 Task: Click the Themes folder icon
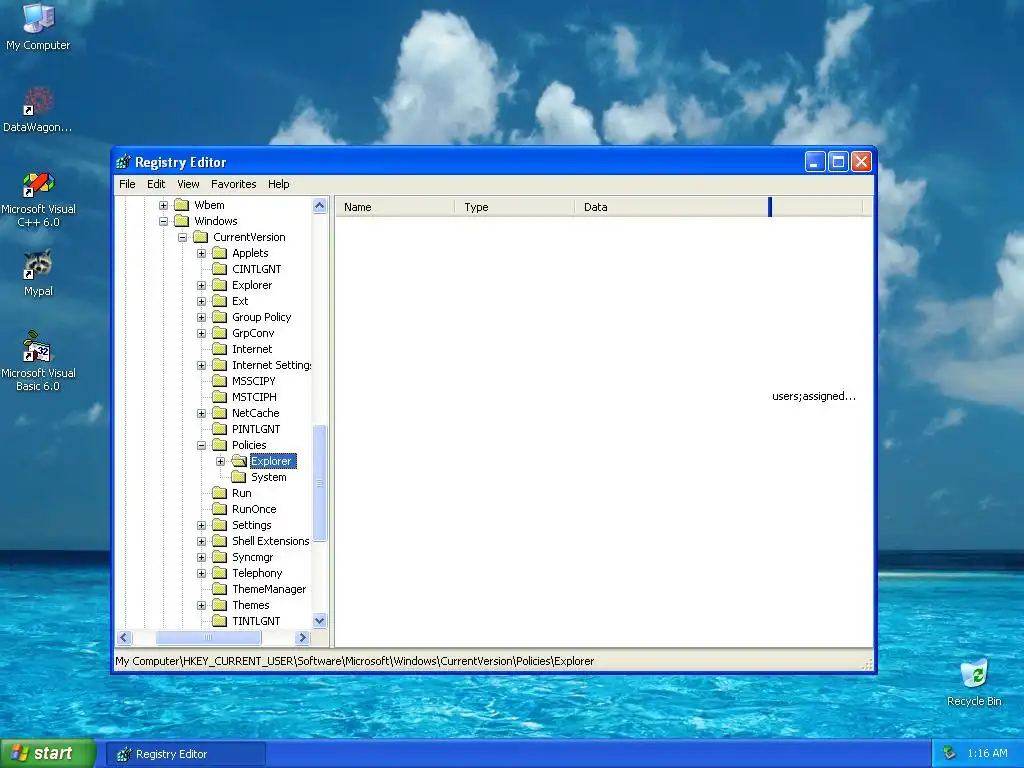pyautogui.click(x=220, y=605)
